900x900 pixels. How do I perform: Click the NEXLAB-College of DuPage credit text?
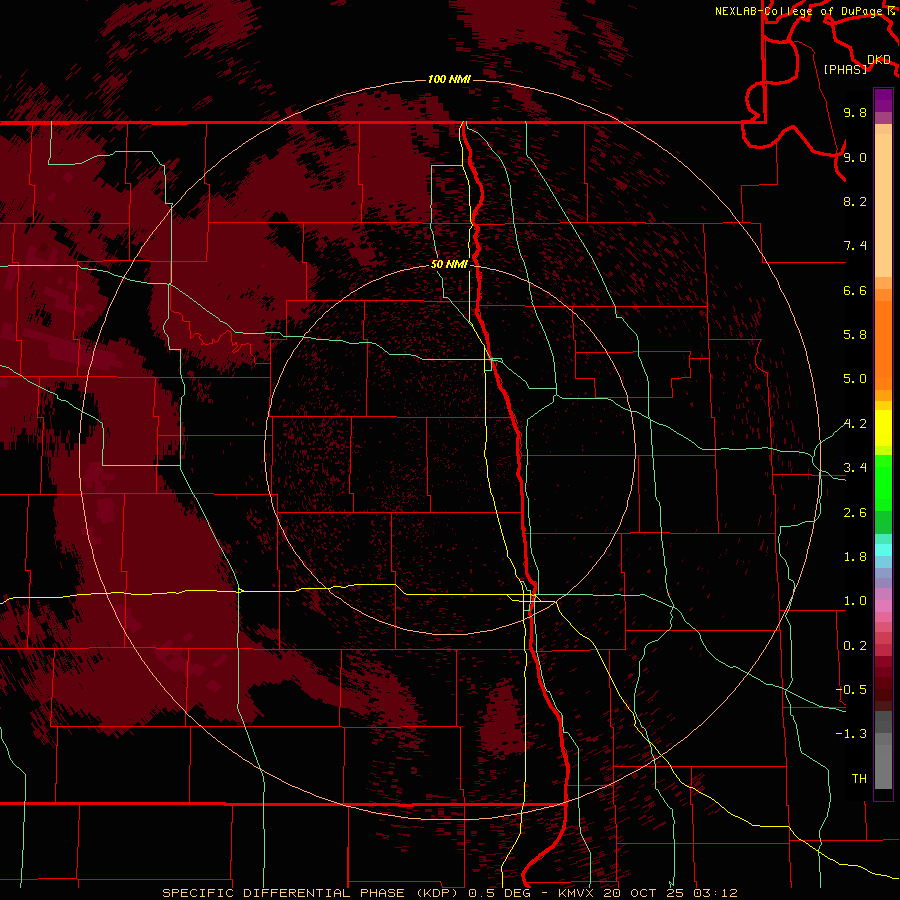click(x=798, y=11)
